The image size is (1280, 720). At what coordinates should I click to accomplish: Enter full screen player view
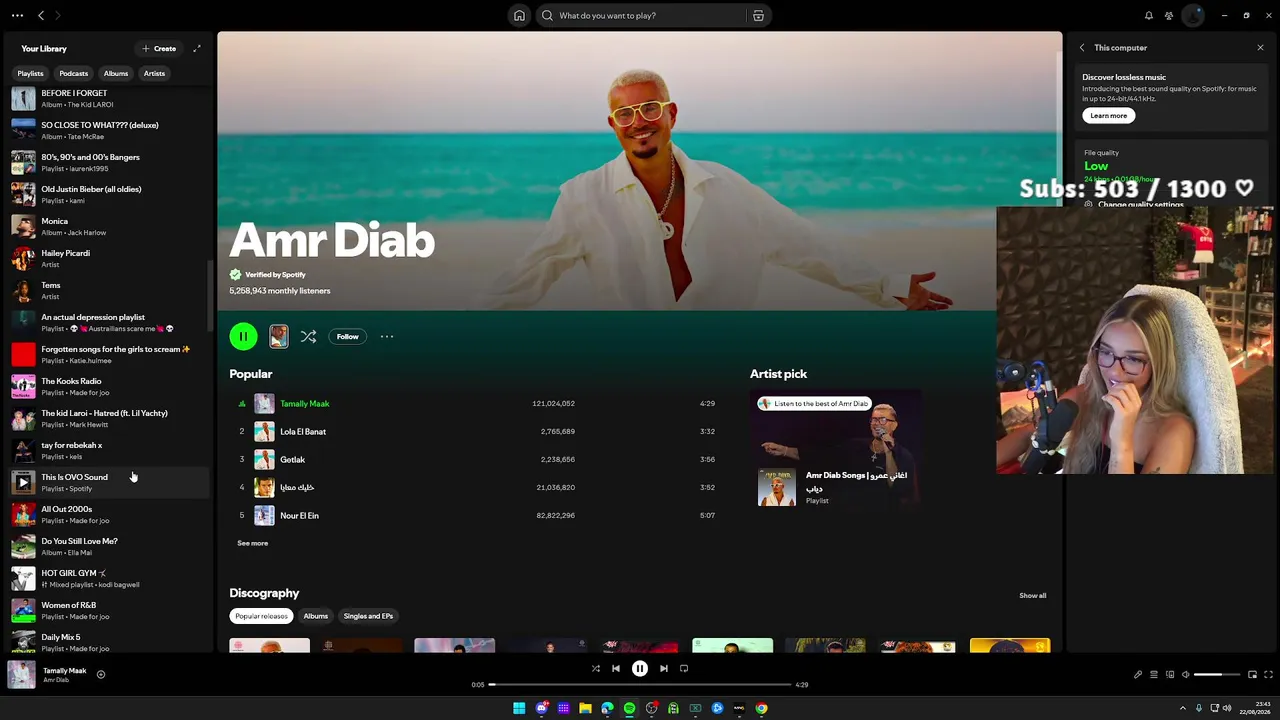pos(1268,675)
